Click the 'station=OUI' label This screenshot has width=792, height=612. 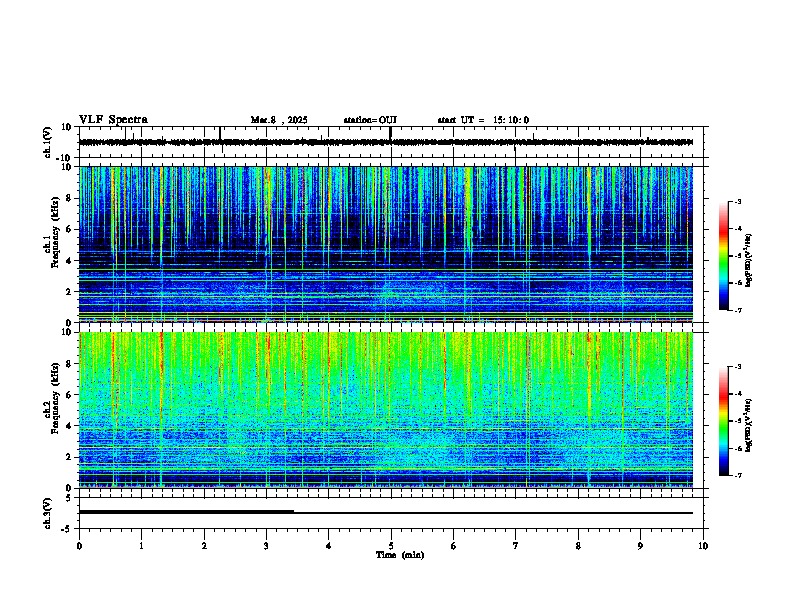pyautogui.click(x=370, y=120)
